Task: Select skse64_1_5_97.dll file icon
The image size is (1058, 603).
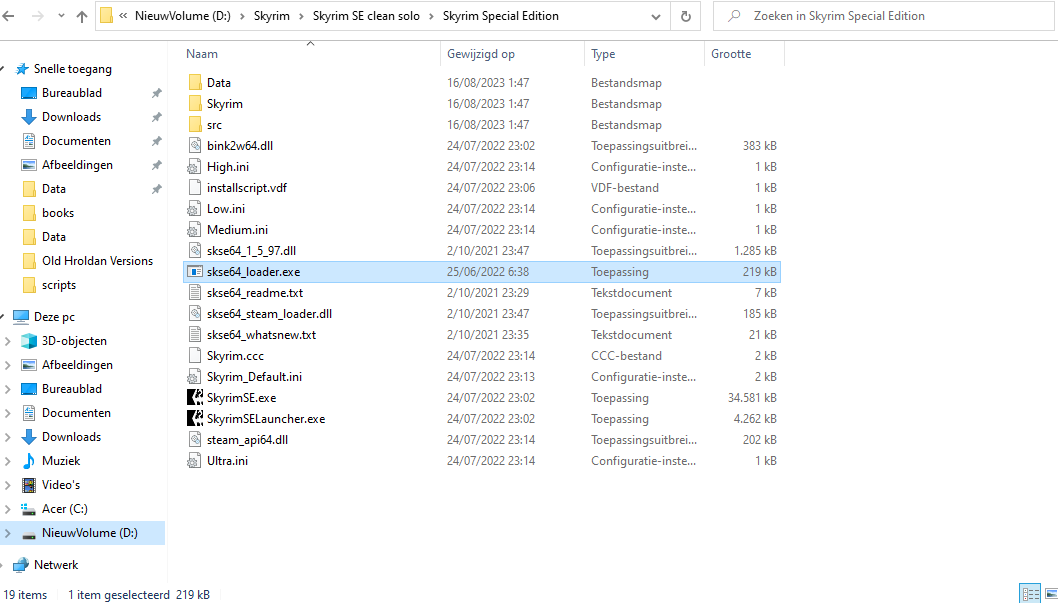Action: pos(195,250)
